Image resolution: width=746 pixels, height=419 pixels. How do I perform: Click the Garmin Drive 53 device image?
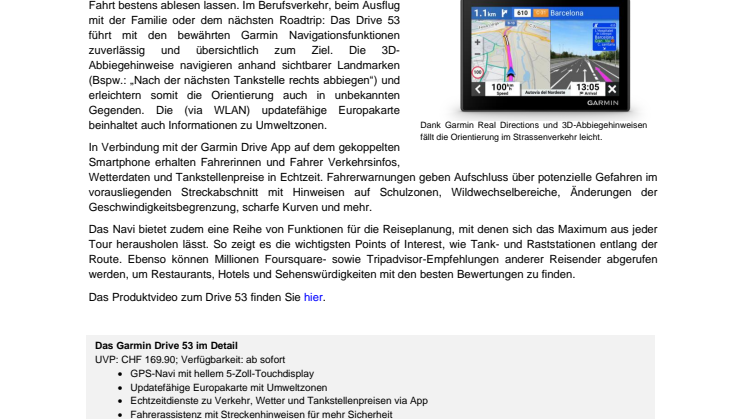tap(545, 56)
